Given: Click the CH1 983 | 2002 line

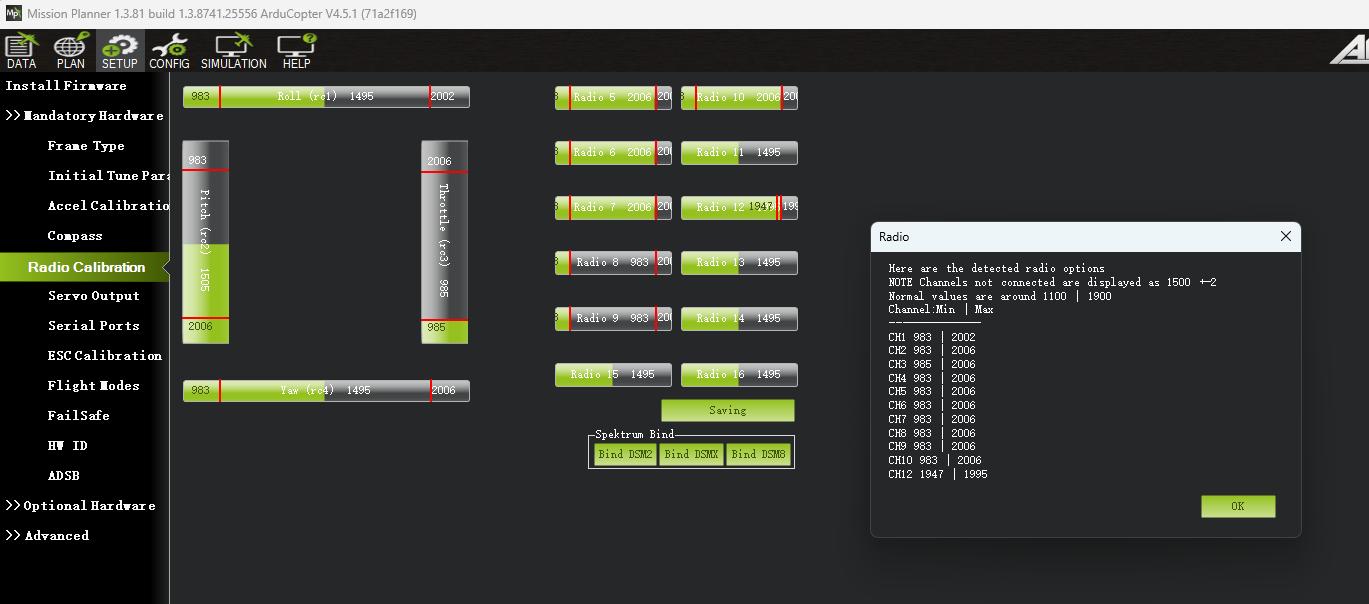Looking at the screenshot, I should [932, 337].
